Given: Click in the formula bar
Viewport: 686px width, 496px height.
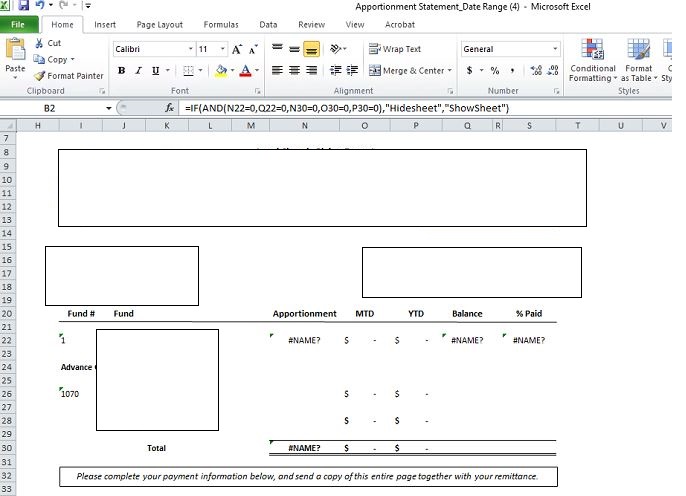Looking at the screenshot, I should coord(424,108).
